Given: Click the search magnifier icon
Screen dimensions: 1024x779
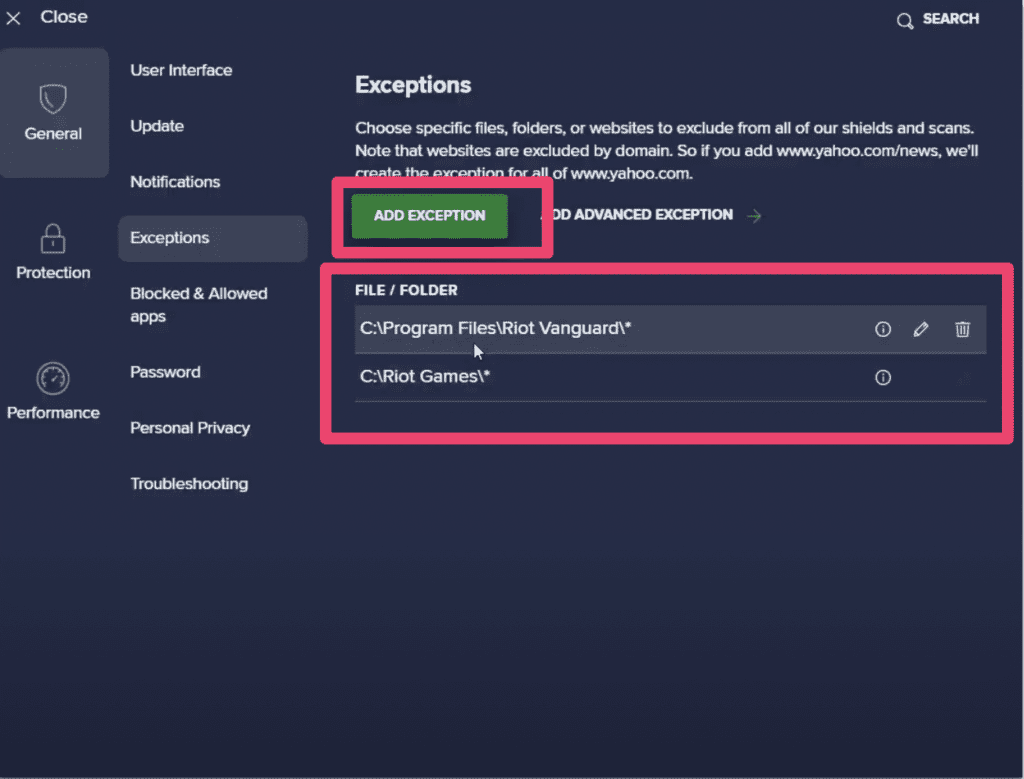Looking at the screenshot, I should click(x=904, y=21).
